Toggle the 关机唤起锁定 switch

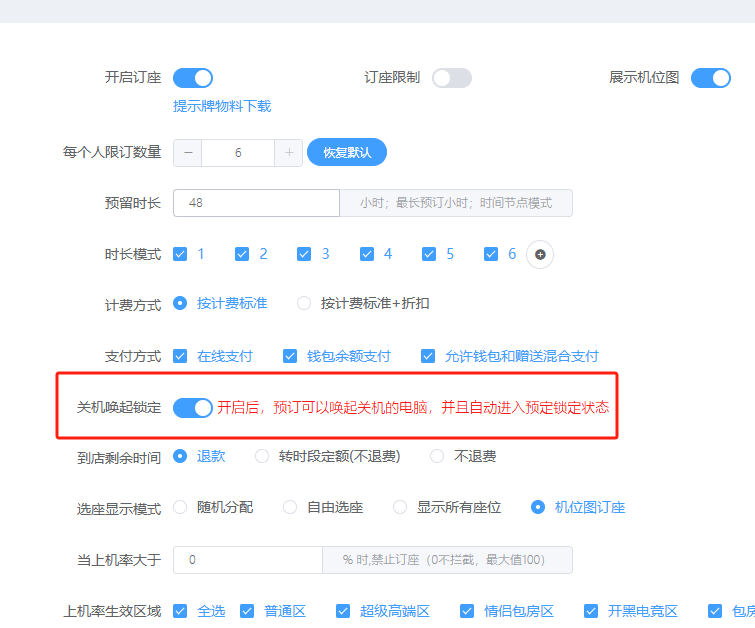193,408
